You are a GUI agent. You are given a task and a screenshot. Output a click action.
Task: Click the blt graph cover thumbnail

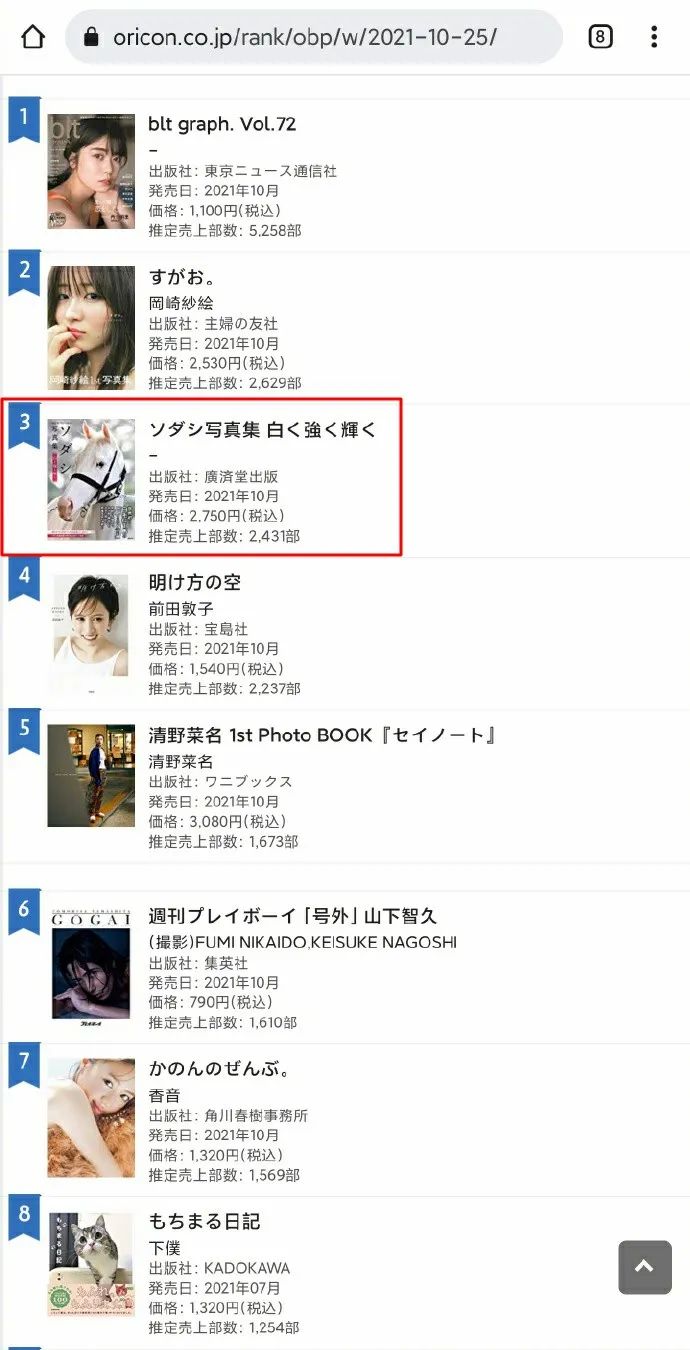(x=91, y=171)
